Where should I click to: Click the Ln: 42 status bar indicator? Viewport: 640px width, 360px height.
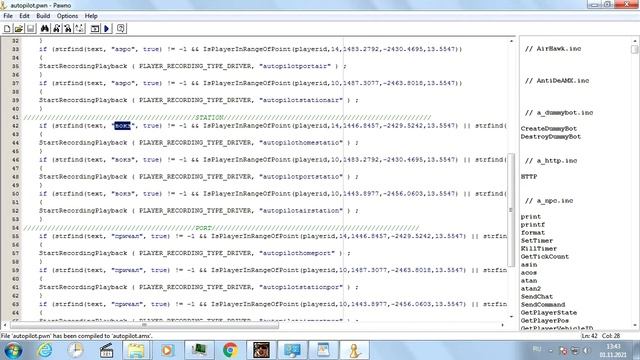coord(589,336)
